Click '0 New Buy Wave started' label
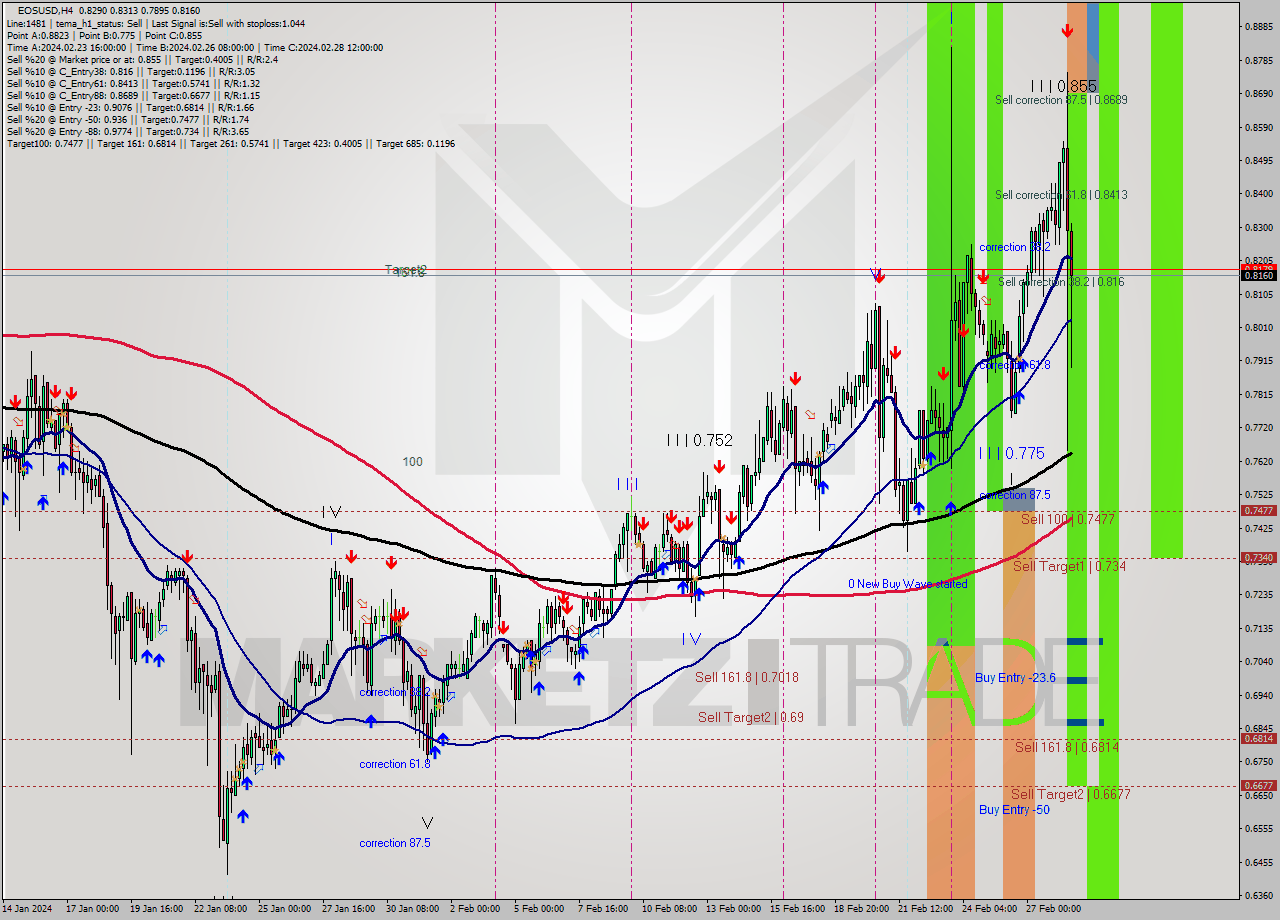1280x920 pixels. [908, 584]
